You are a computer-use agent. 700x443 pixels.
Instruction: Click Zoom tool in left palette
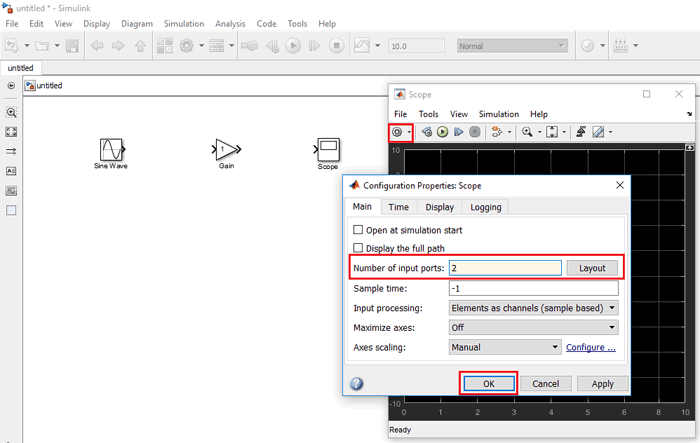(11, 113)
